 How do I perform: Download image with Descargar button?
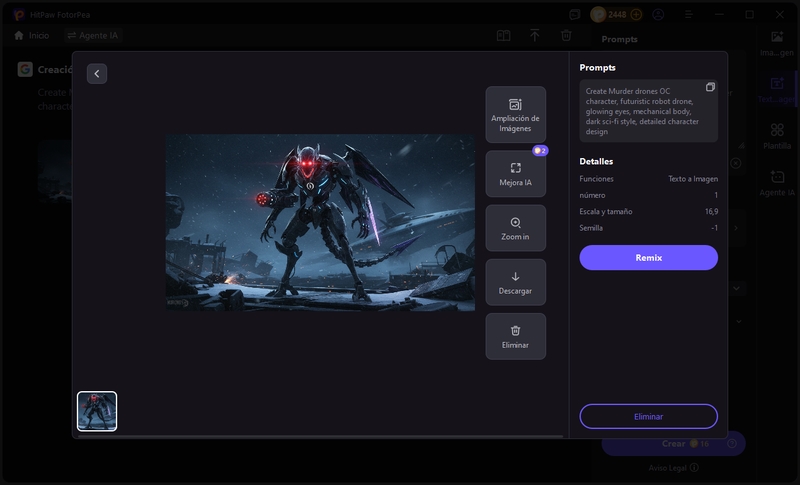tap(515, 283)
